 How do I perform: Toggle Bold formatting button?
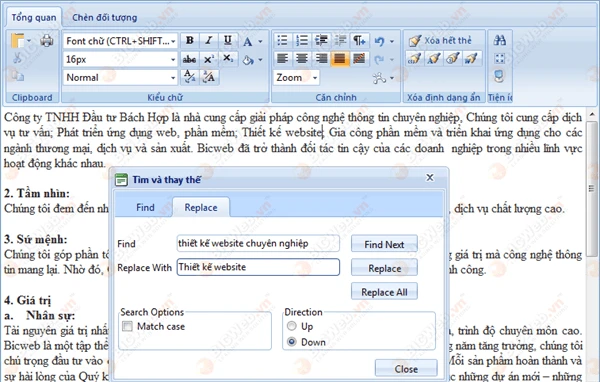coord(189,40)
